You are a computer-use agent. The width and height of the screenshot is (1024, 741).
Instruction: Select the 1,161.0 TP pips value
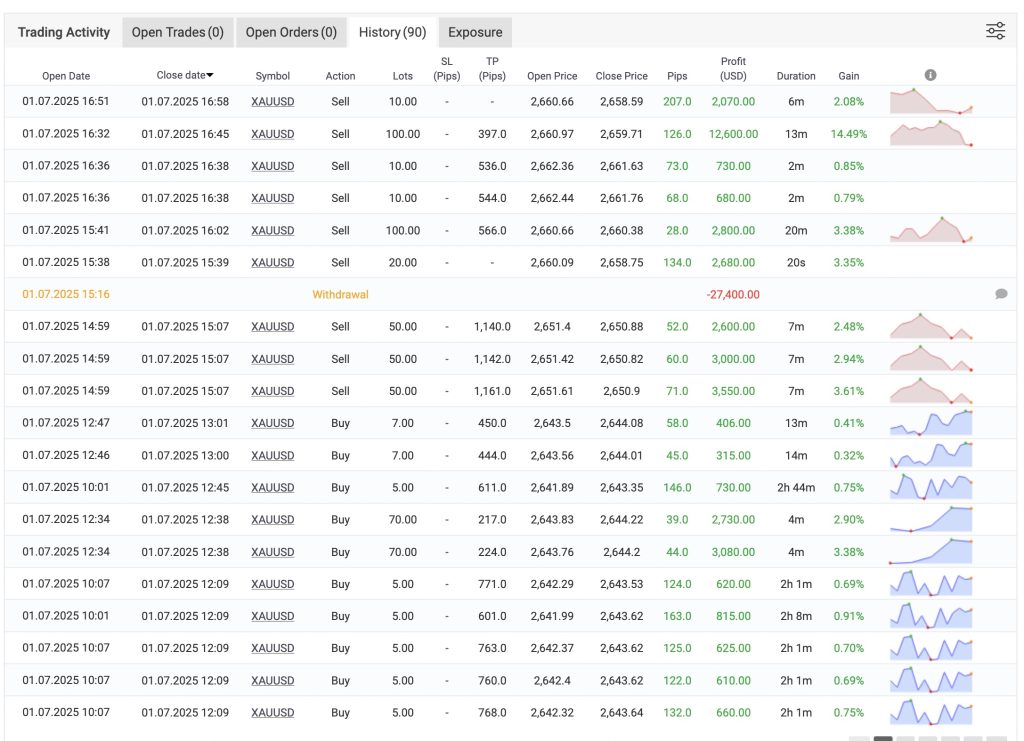point(492,391)
